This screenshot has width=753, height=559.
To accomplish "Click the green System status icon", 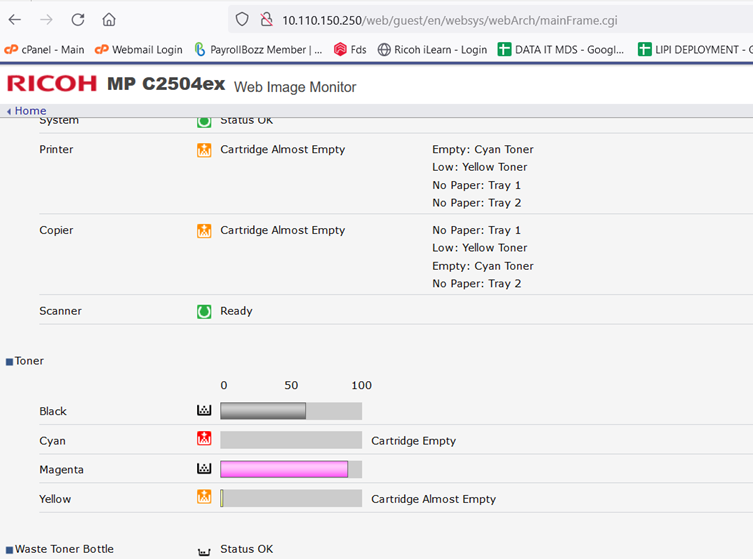I will [204, 121].
